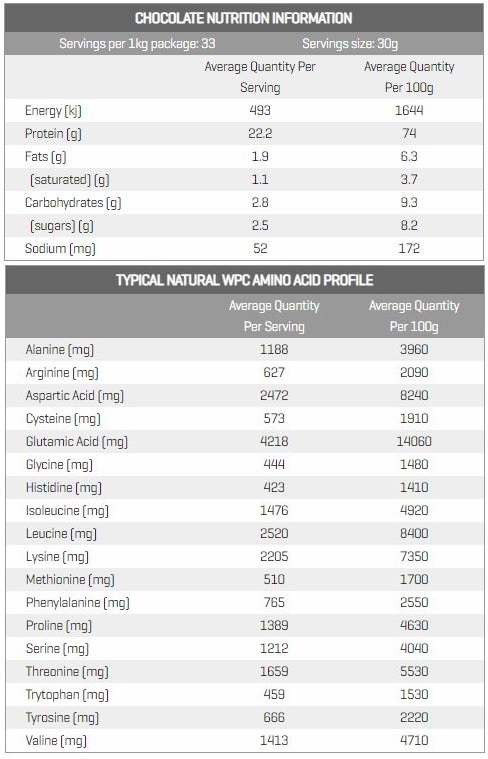488x759 pixels.
Task: Click the Leucine per serving value 2520
Action: coord(274,533)
